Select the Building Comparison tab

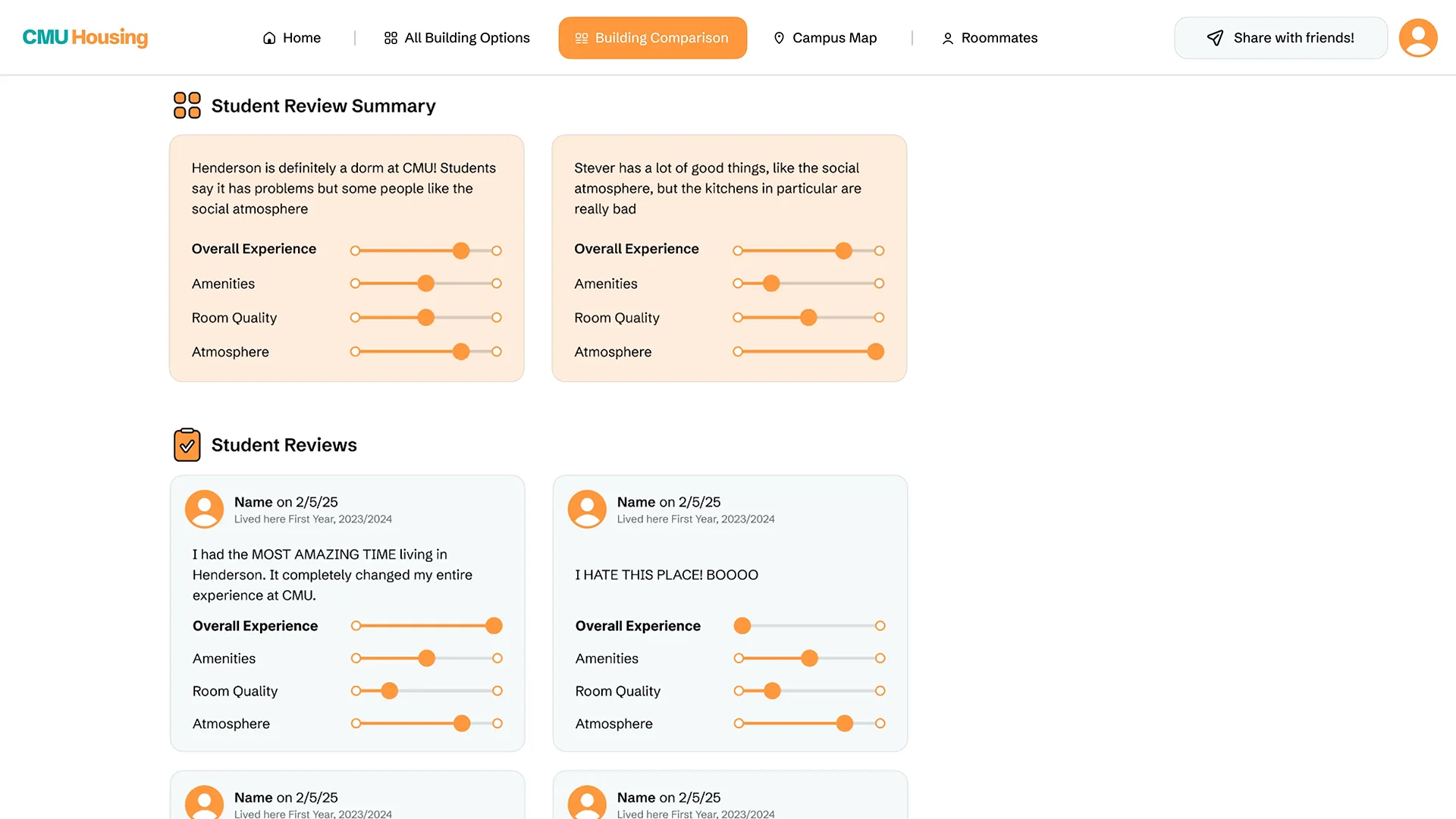click(652, 38)
